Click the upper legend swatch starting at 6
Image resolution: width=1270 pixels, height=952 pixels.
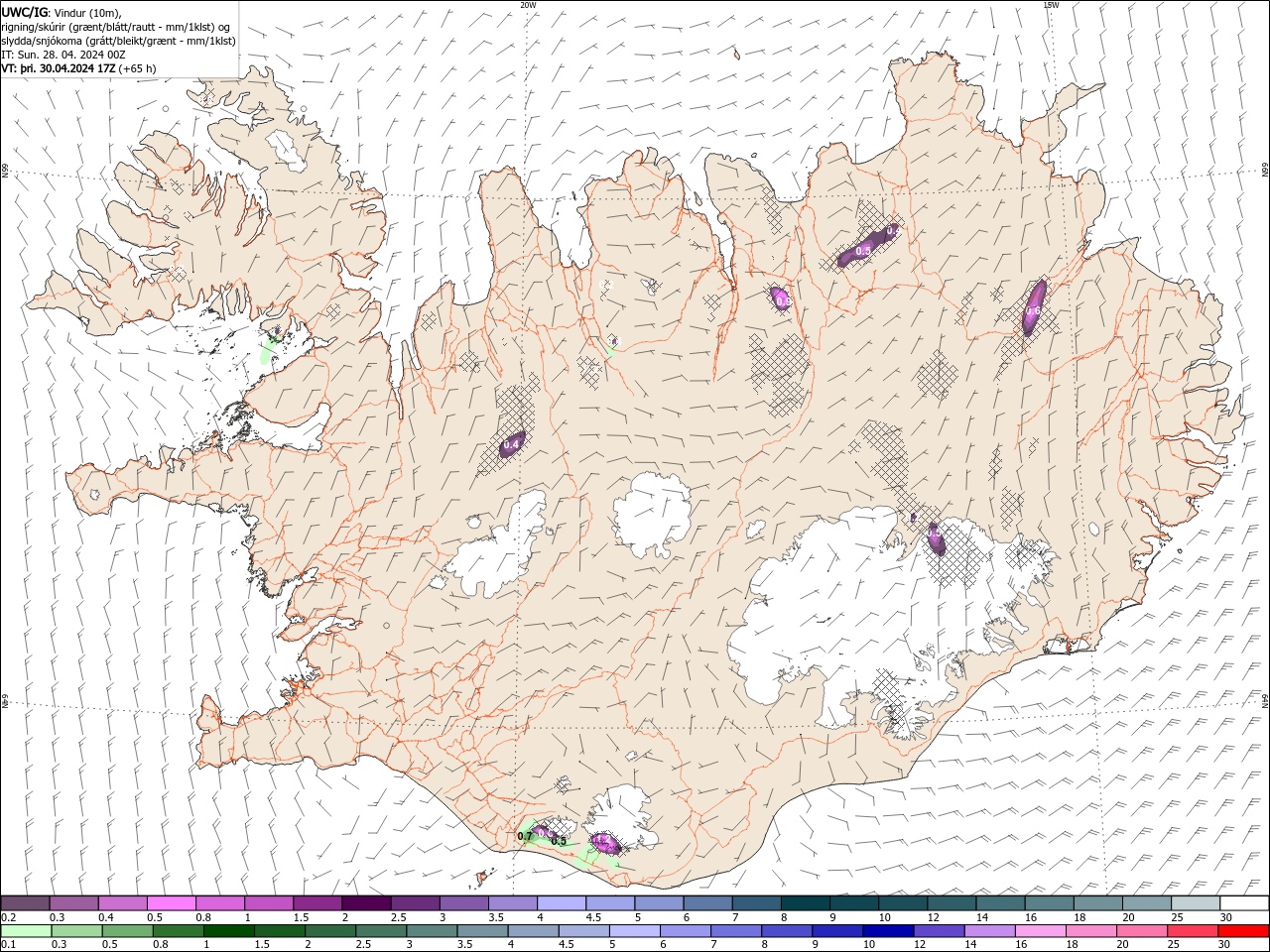tap(705, 903)
